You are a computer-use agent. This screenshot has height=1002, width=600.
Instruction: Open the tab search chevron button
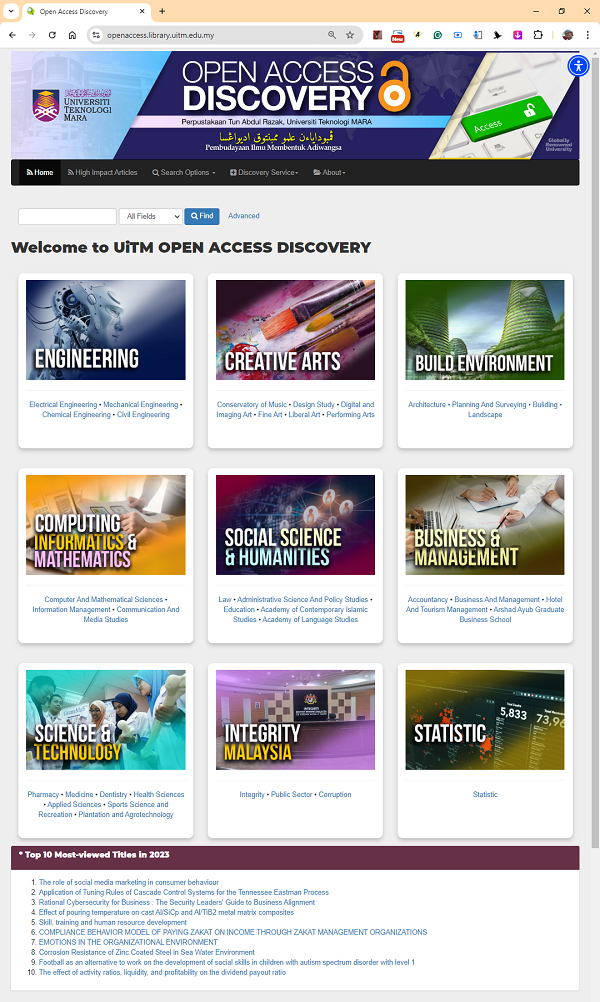[x=11, y=12]
